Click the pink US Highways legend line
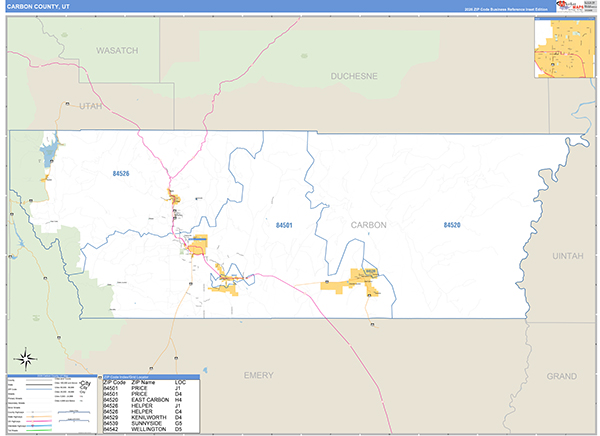The image size is (600, 436). (38, 421)
